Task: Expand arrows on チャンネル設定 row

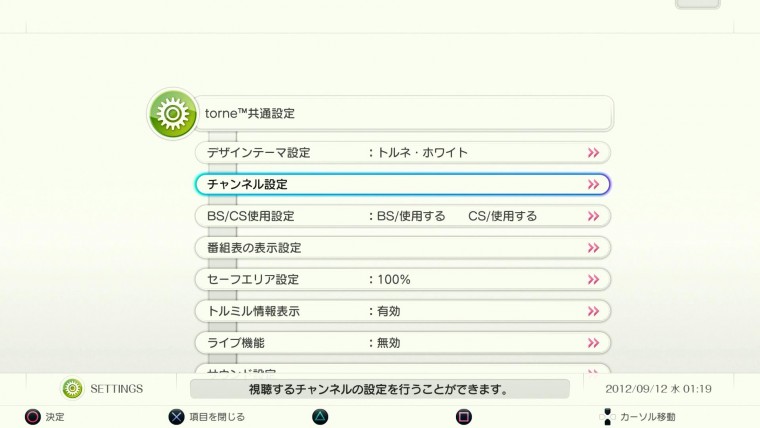Action: pos(593,185)
